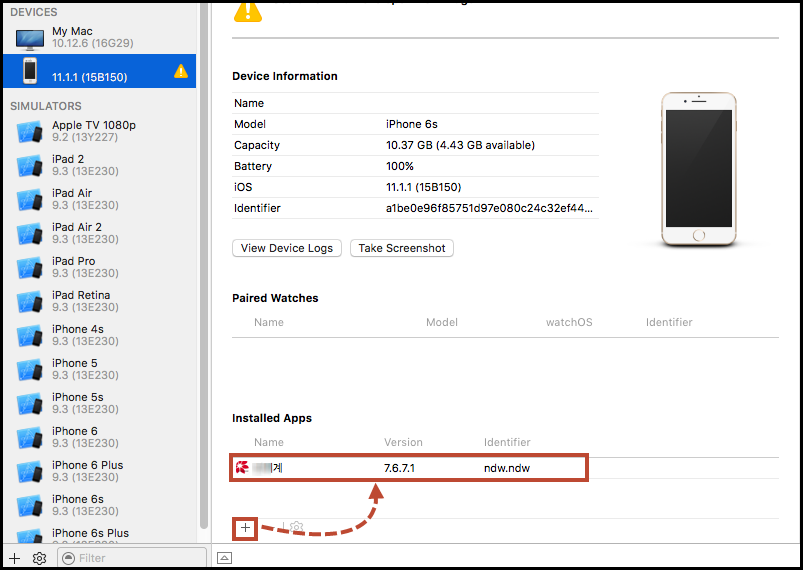Click the Paired Watches Name column header
The height and width of the screenshot is (570, 803).
(269, 322)
